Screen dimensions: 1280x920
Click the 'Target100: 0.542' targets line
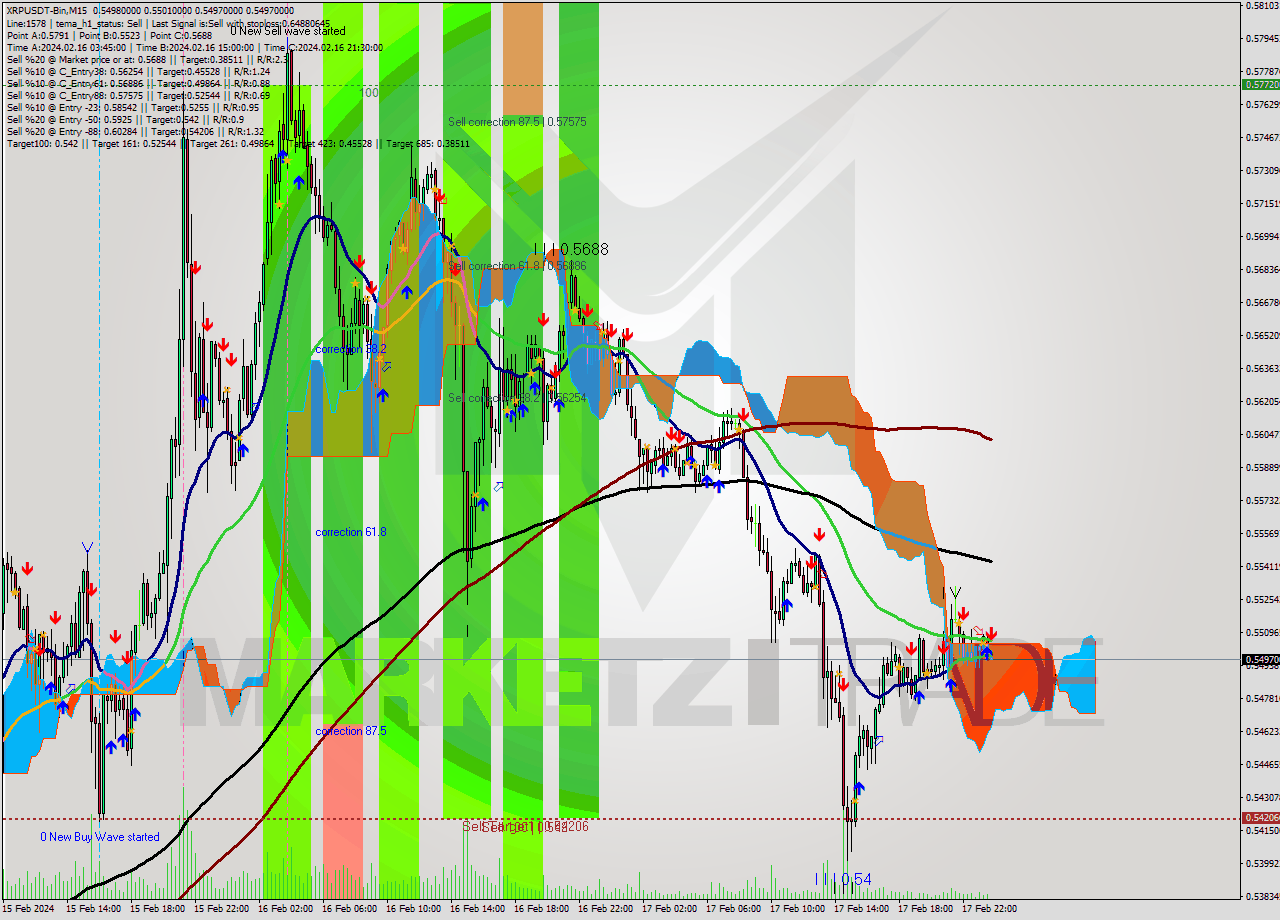coord(238,143)
